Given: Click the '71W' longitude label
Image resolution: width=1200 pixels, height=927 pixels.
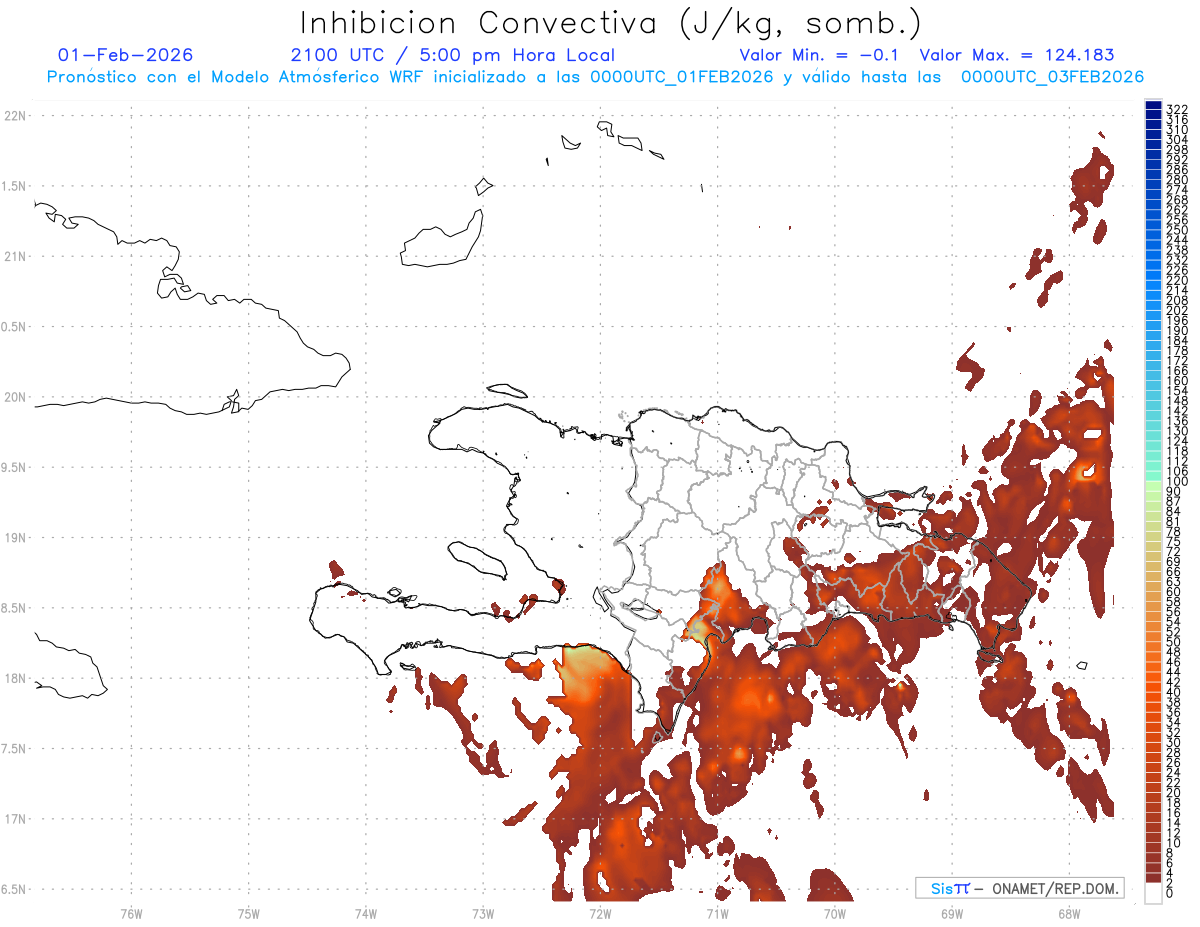Looking at the screenshot, I should (717, 913).
